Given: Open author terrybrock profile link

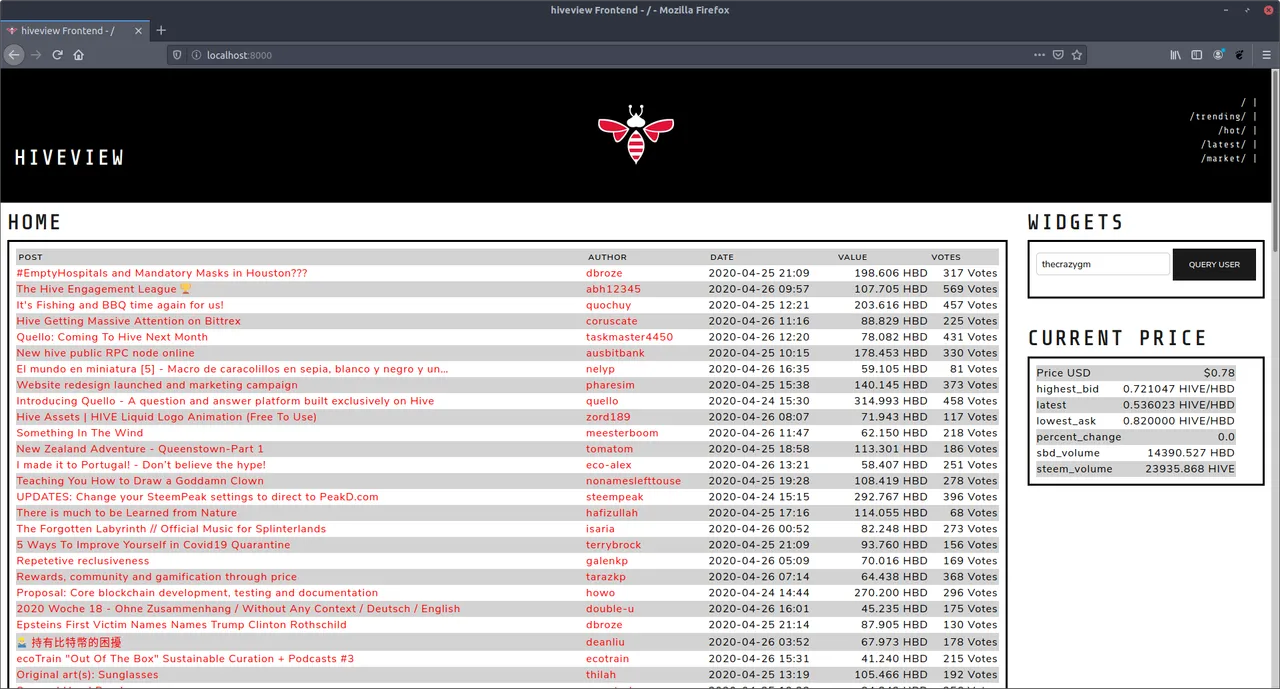Looking at the screenshot, I should click(x=616, y=545).
